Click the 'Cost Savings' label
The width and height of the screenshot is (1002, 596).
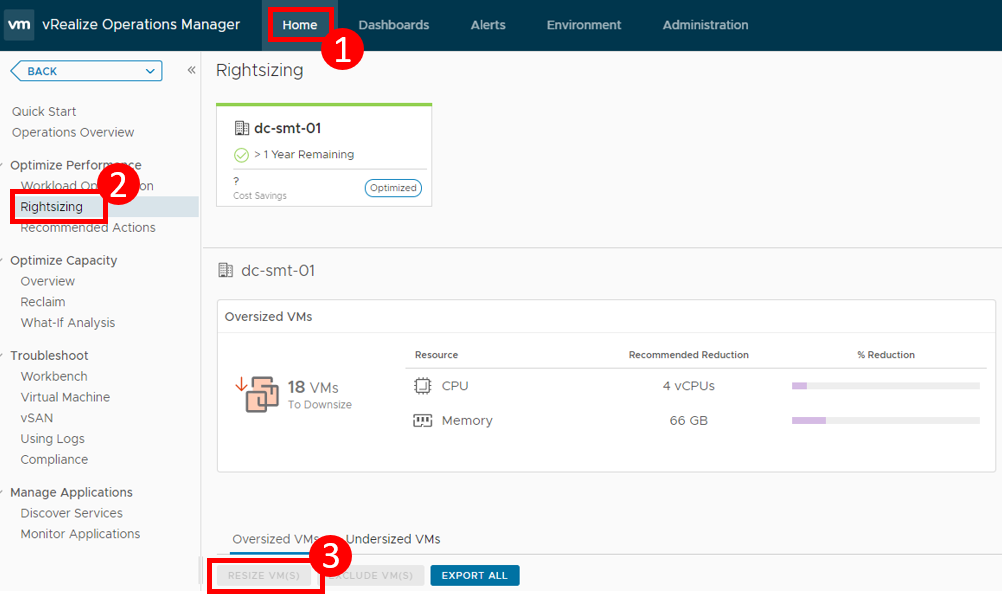click(x=259, y=195)
